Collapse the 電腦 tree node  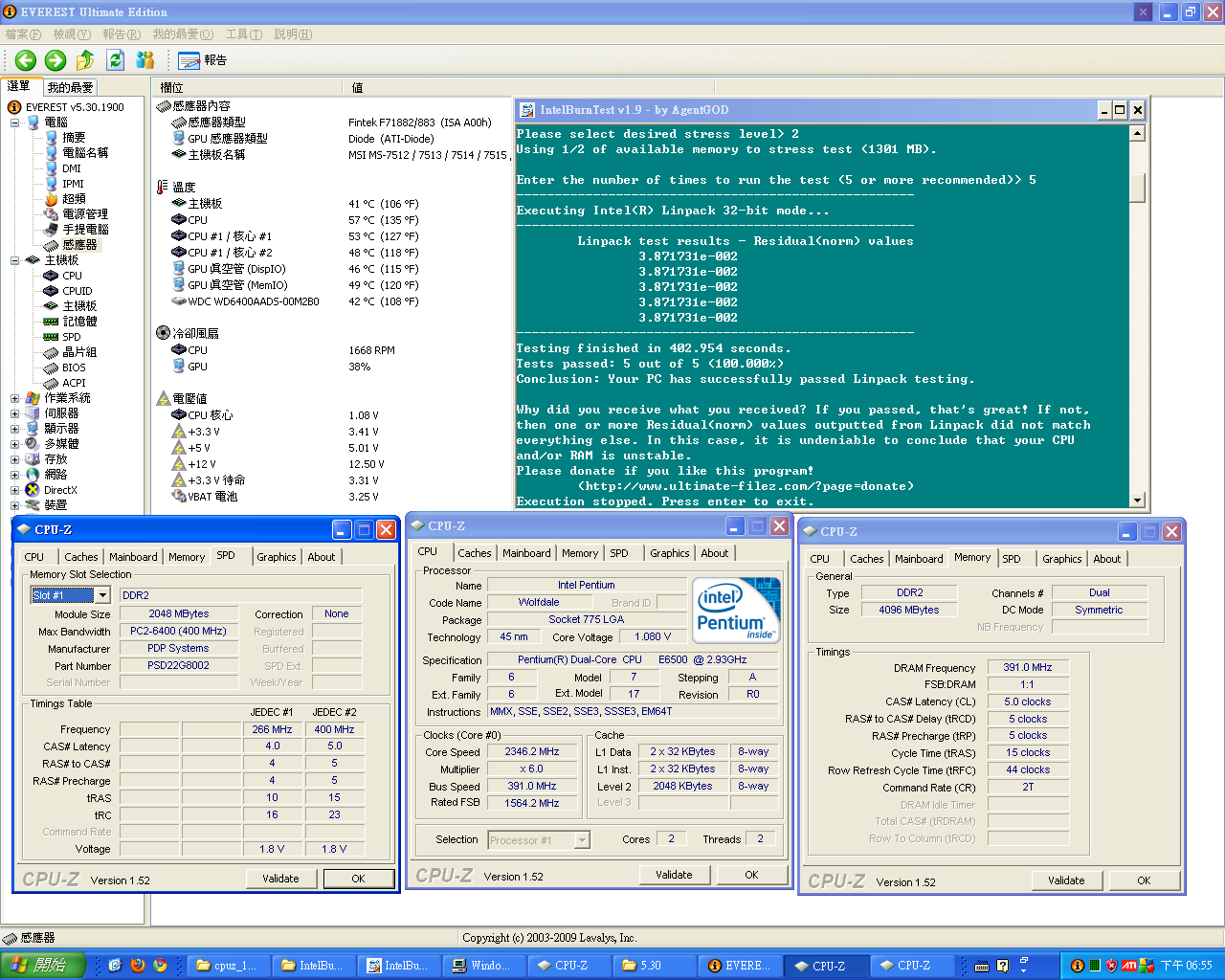[14, 122]
